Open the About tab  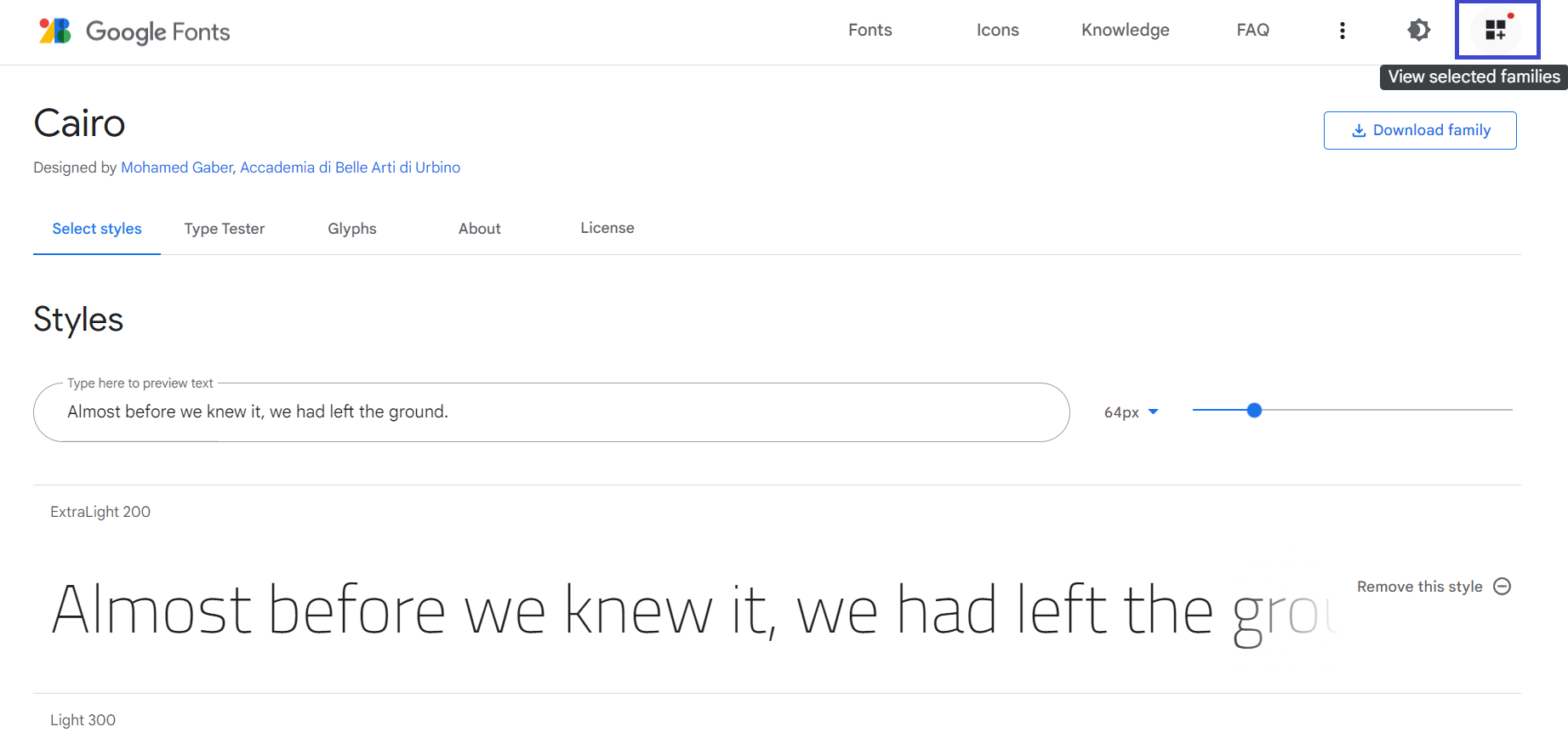pos(480,229)
